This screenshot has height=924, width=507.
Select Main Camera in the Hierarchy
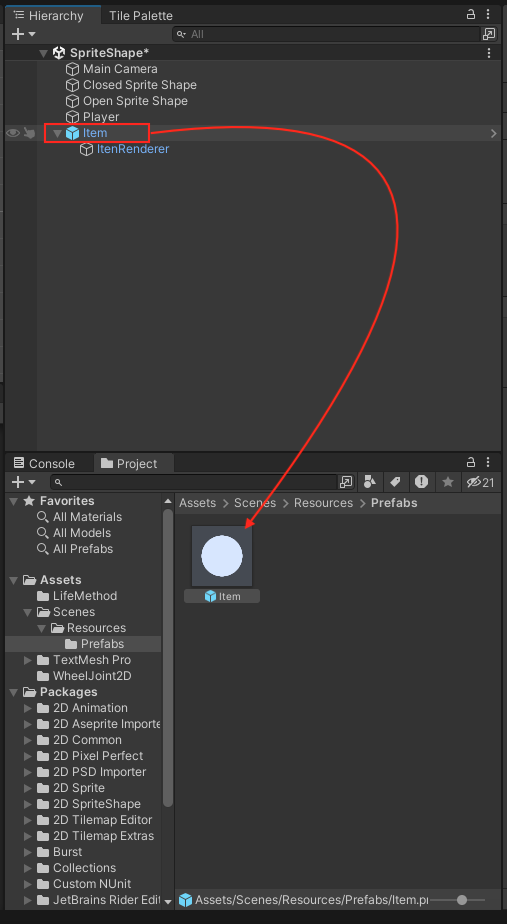tap(120, 69)
